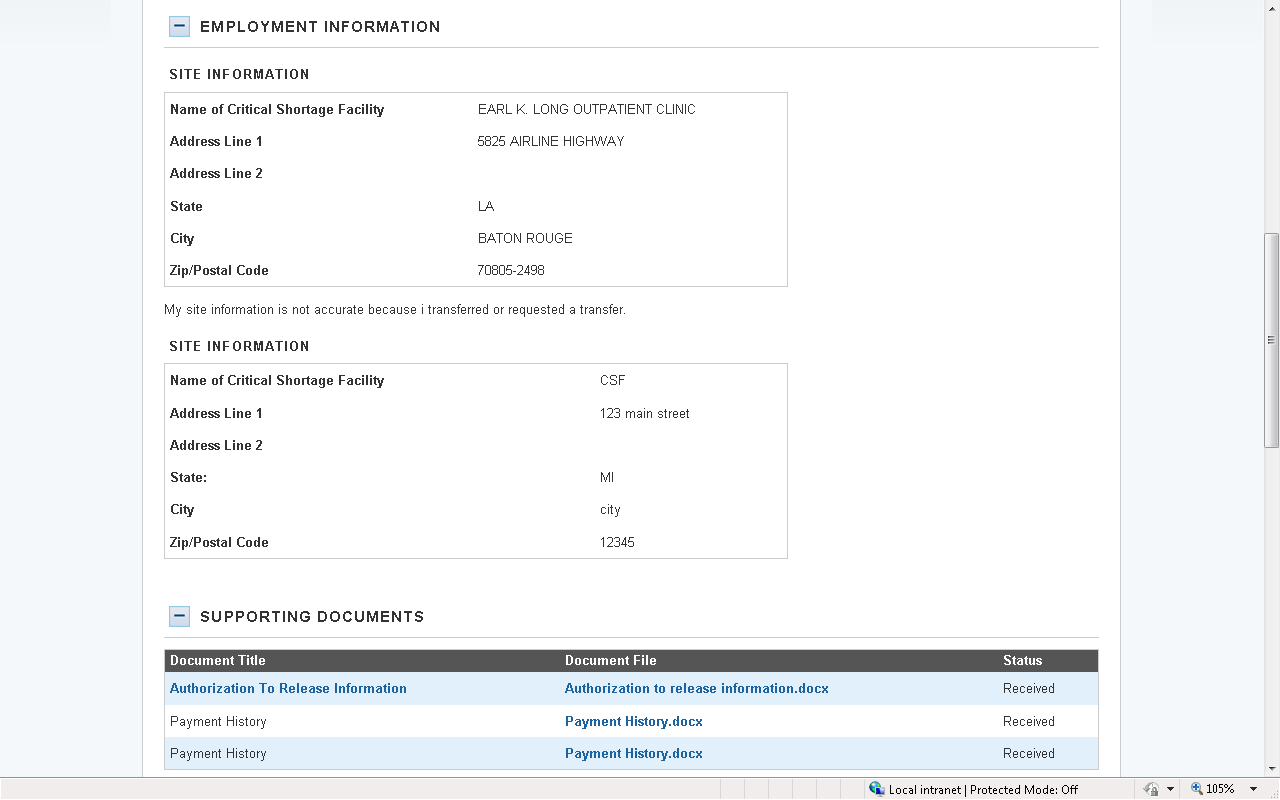Click the Document Title column header
The width and height of the screenshot is (1280, 800).
218,661
